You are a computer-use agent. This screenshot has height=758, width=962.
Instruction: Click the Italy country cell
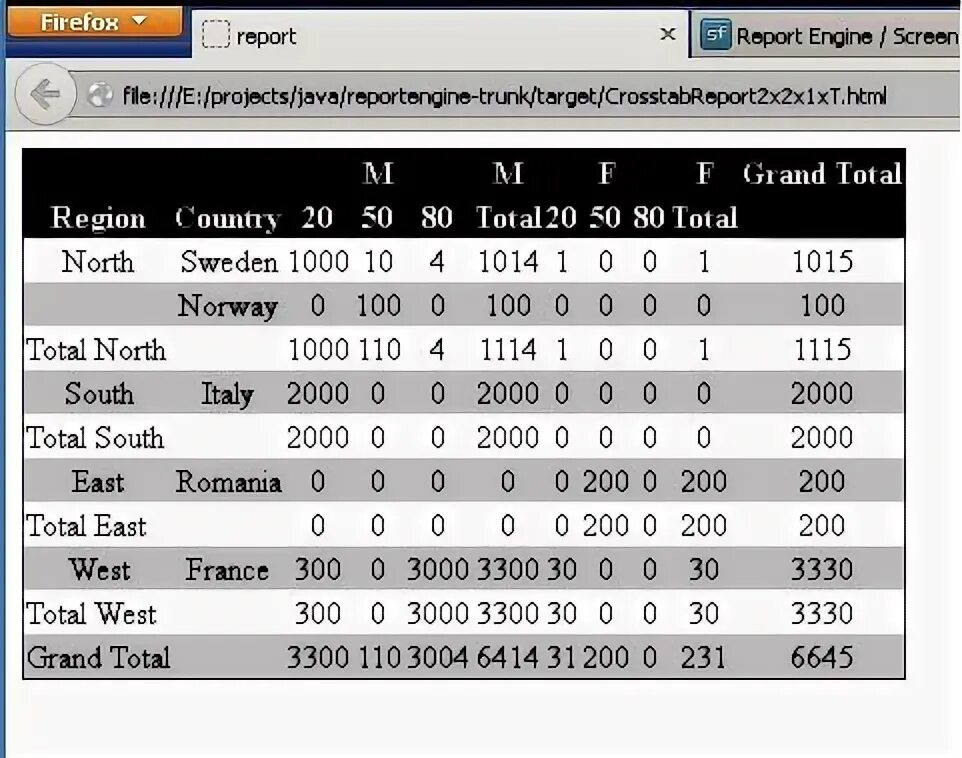coord(226,394)
